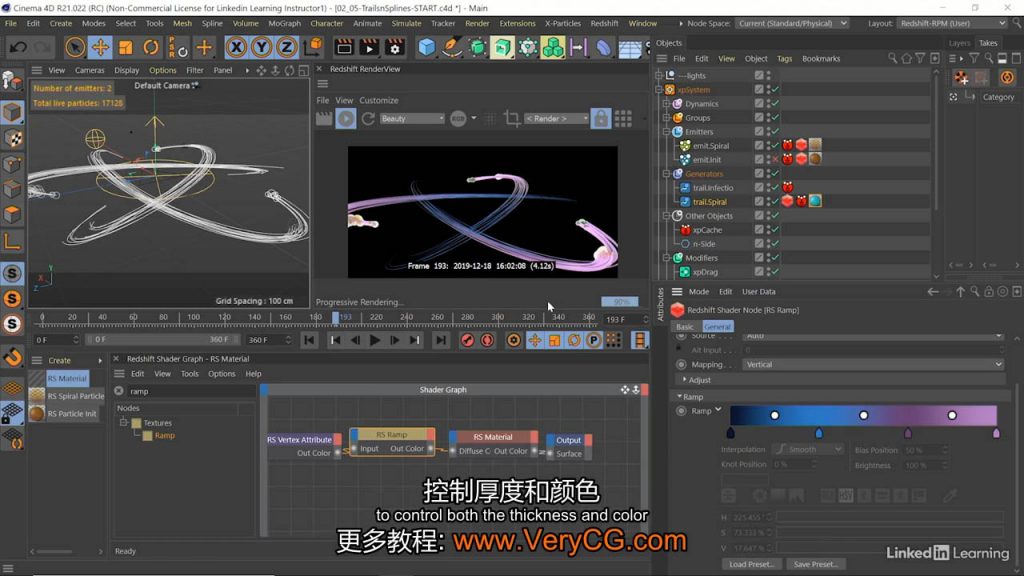
Task: Toggle Autokeying button
Action: point(487,340)
